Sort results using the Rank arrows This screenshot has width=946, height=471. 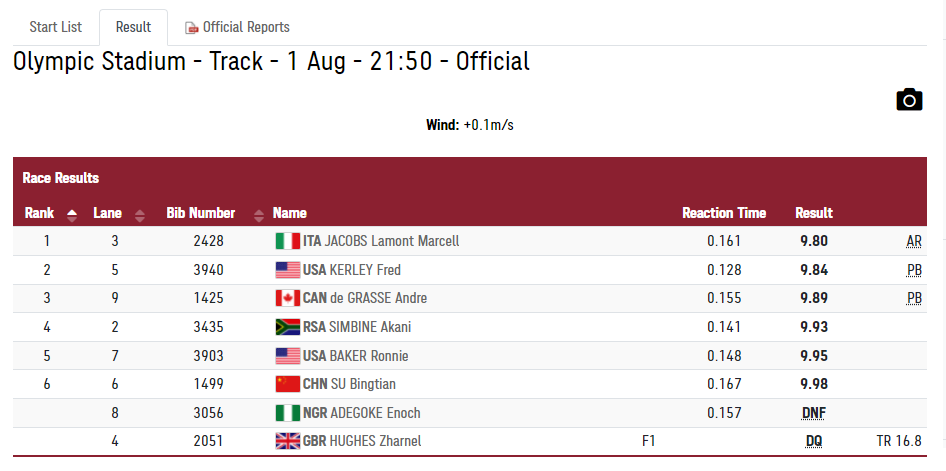click(72, 214)
